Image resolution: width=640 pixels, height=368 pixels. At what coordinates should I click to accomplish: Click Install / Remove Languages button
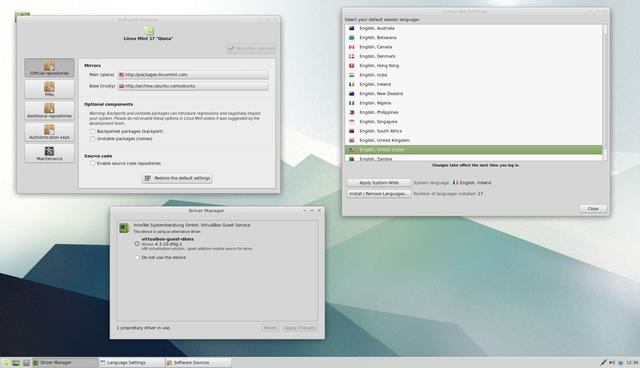click(379, 194)
